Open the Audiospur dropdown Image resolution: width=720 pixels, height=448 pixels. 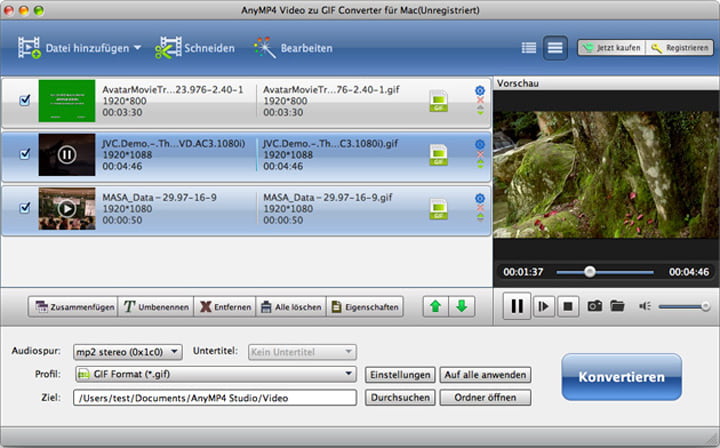[x=128, y=352]
